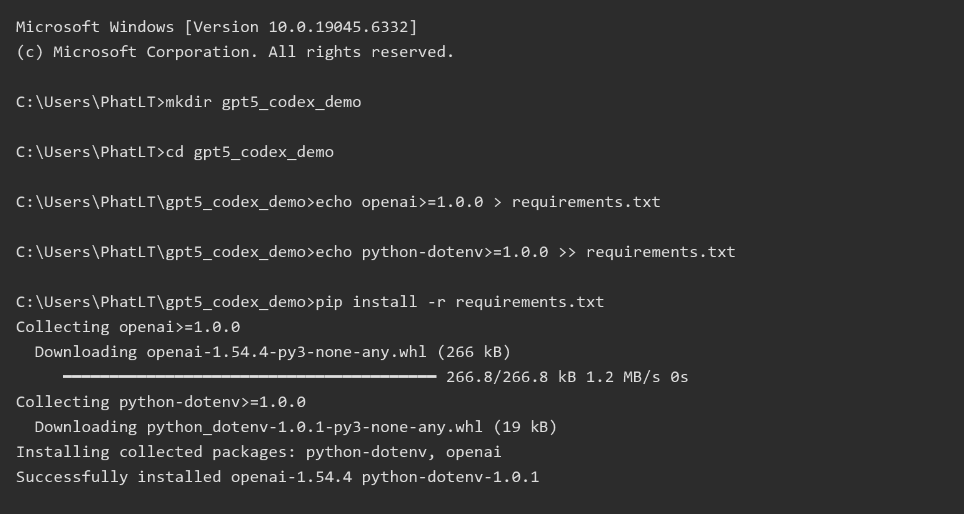
Task: Click the download progress bar
Action: tap(249, 377)
